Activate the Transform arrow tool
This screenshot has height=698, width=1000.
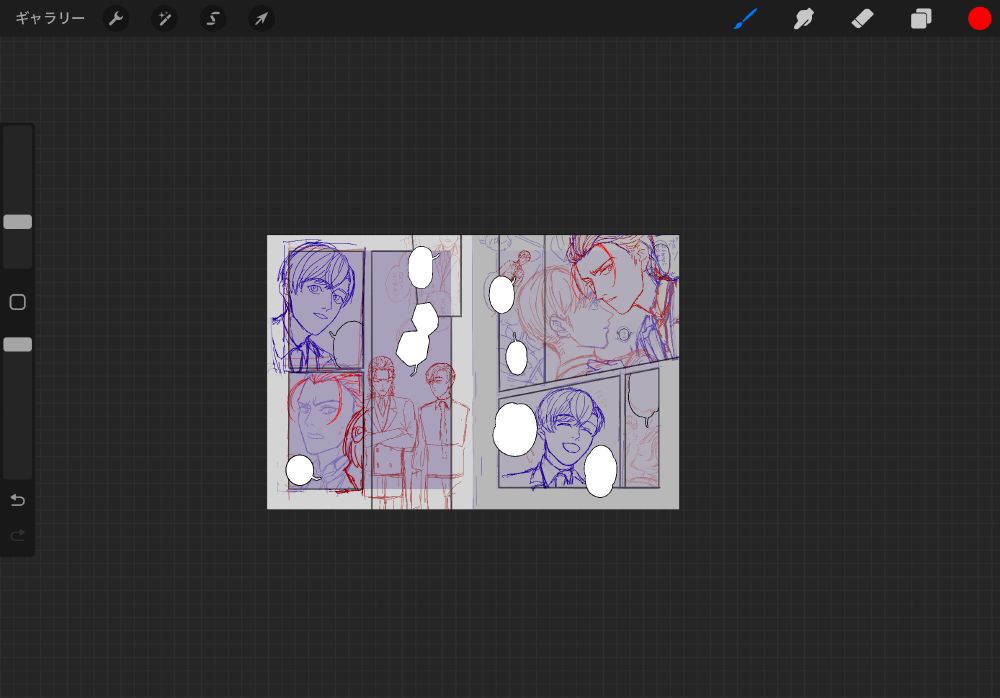[261, 19]
